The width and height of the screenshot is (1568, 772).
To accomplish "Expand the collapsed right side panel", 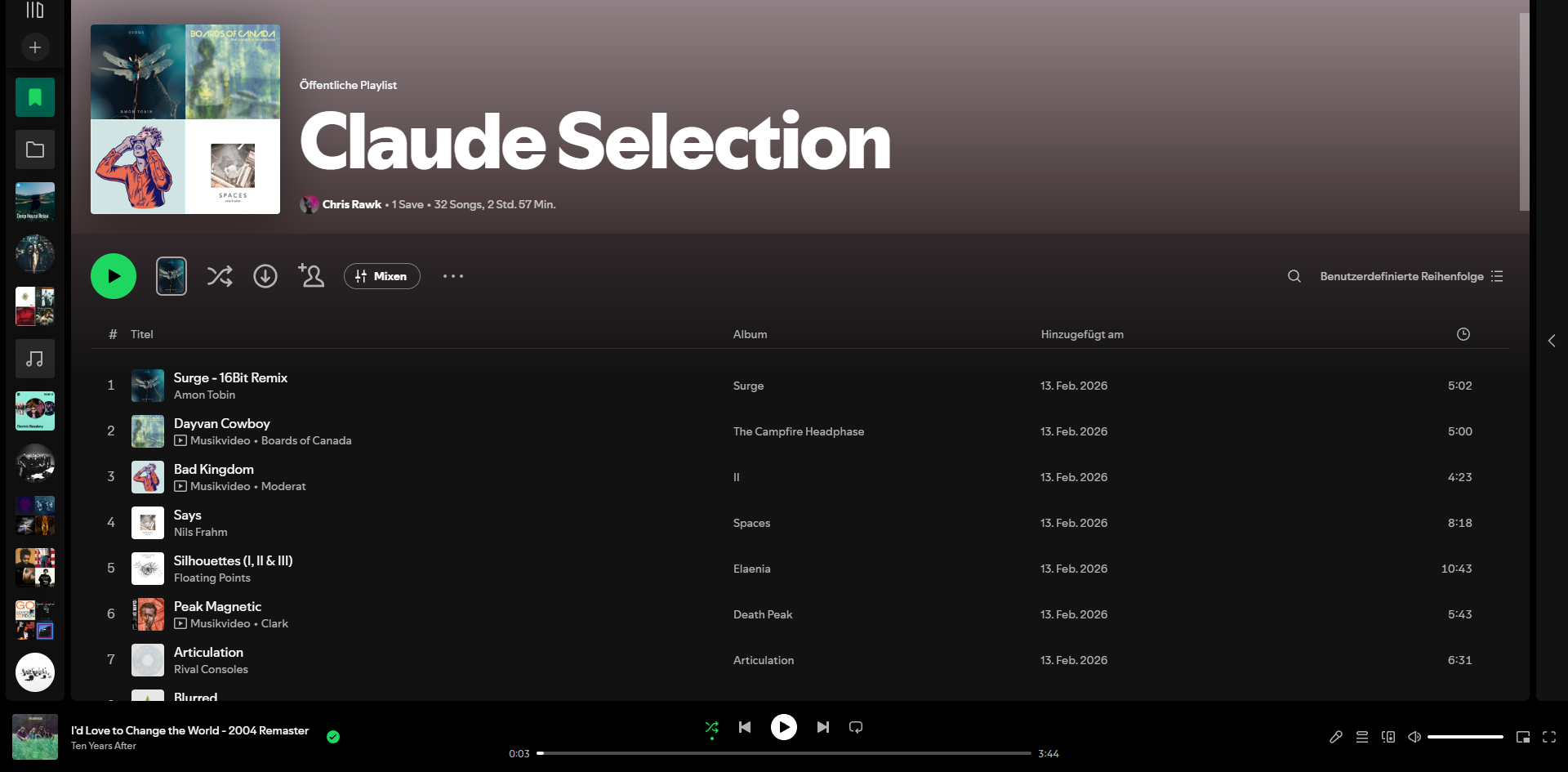I will (x=1551, y=341).
